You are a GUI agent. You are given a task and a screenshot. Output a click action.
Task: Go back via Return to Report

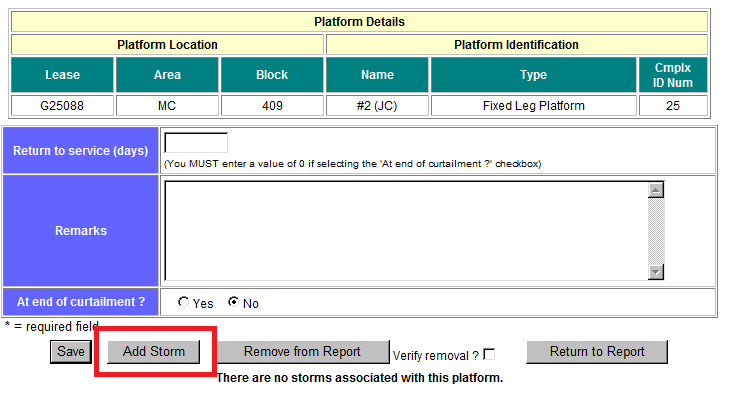pyautogui.click(x=597, y=351)
